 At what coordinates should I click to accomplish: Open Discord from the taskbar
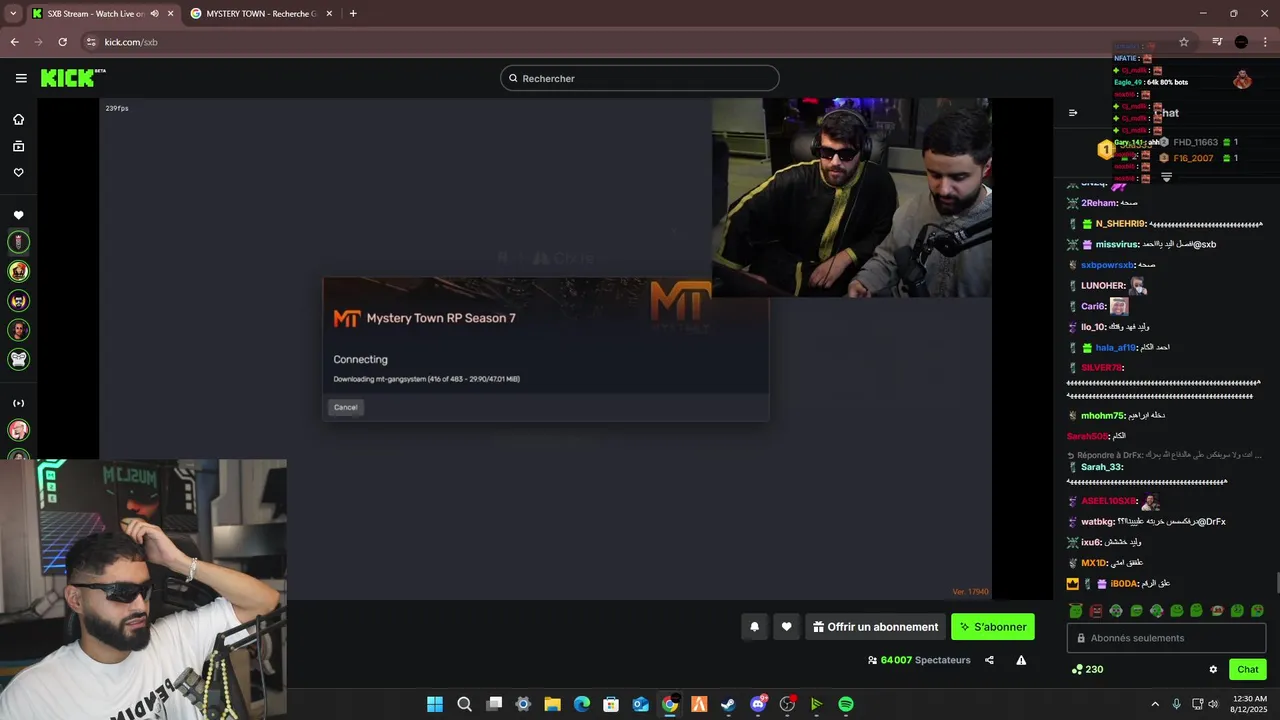click(758, 704)
